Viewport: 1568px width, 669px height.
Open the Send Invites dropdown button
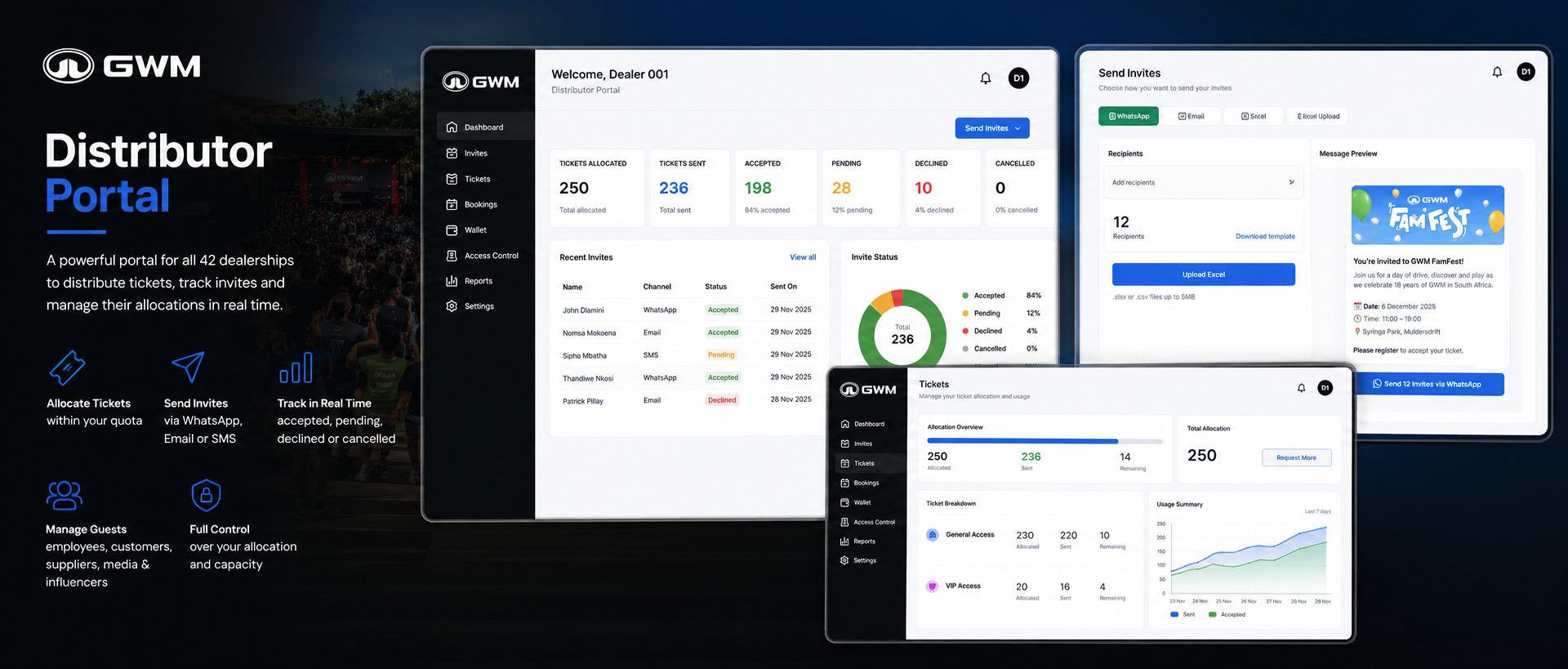pyautogui.click(x=992, y=128)
